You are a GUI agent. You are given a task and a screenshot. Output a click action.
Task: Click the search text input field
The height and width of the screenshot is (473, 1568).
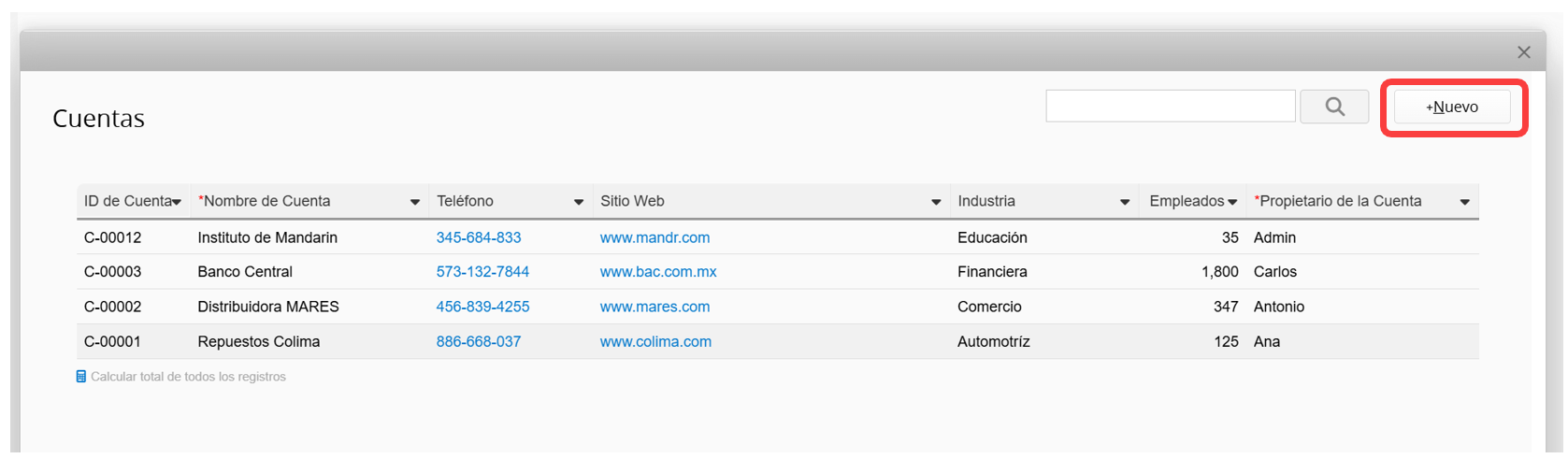pyautogui.click(x=1170, y=107)
